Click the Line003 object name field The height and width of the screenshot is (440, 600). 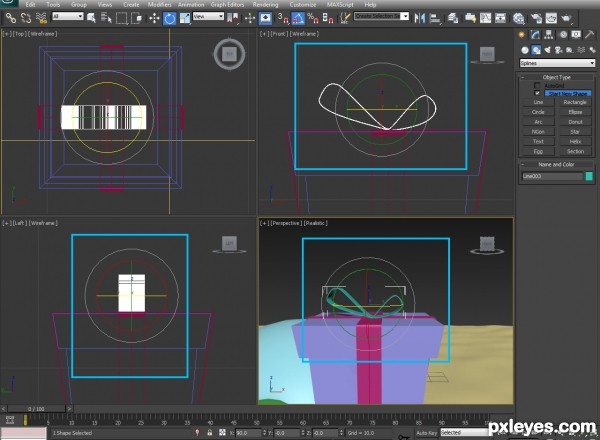552,176
